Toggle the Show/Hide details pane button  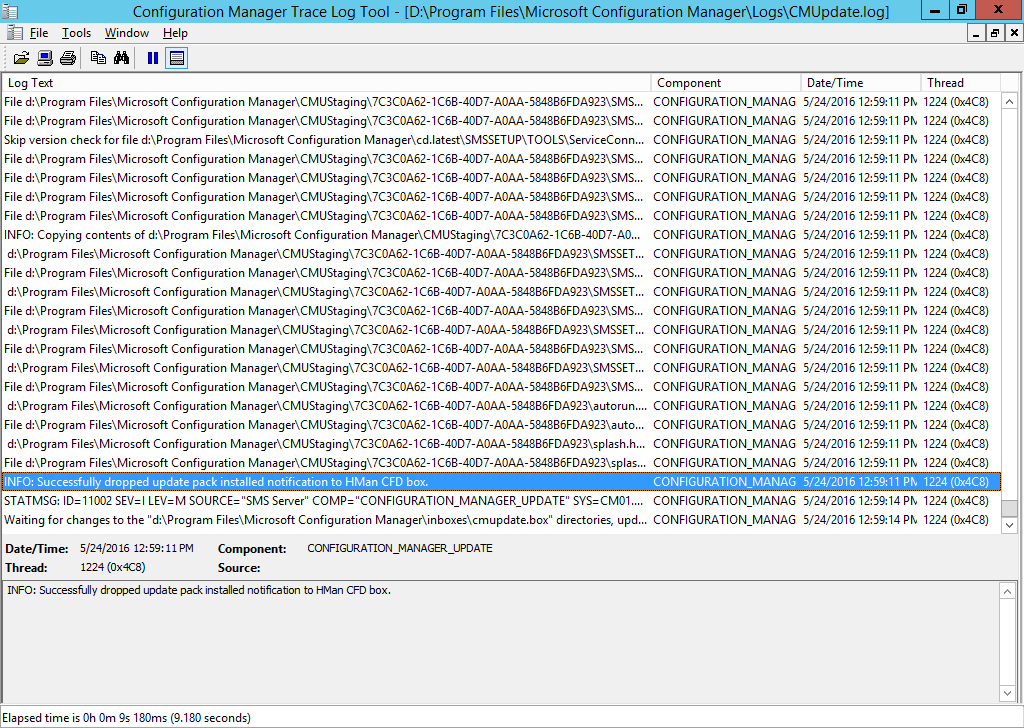176,58
